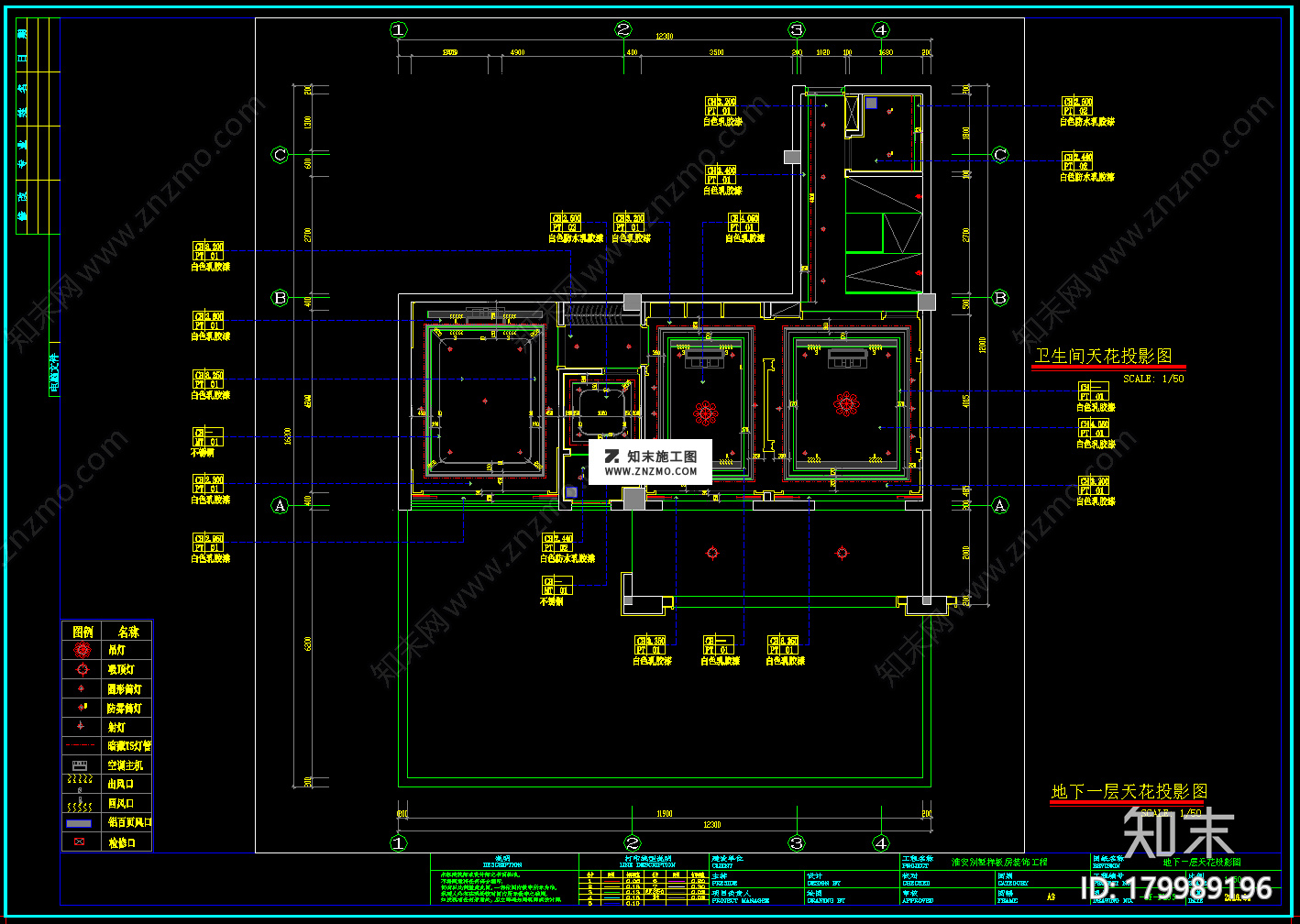This screenshot has height=924, width=1300.
Task: Click grid bubble 4 at the bottom
Action: click(881, 842)
